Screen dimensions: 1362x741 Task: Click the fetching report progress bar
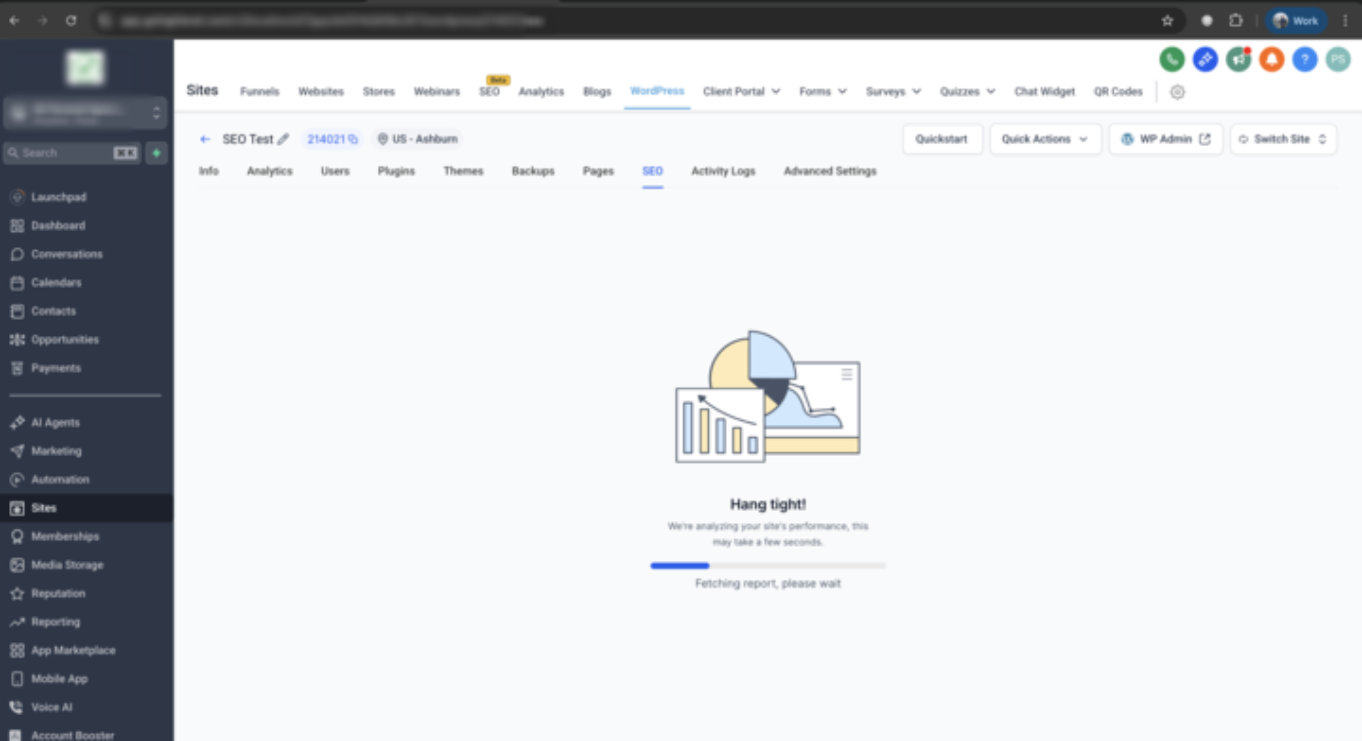(768, 566)
